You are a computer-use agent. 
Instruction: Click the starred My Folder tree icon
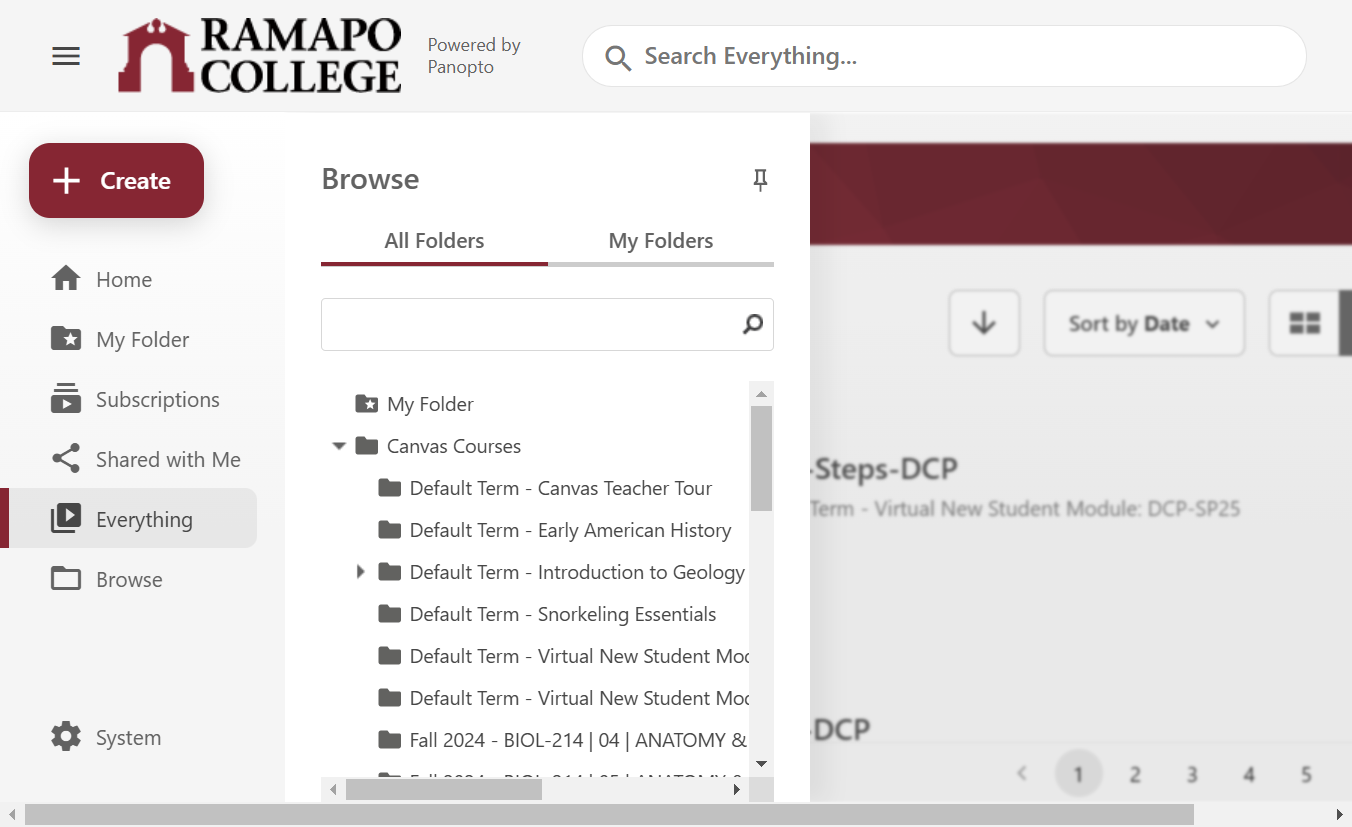[x=367, y=404]
